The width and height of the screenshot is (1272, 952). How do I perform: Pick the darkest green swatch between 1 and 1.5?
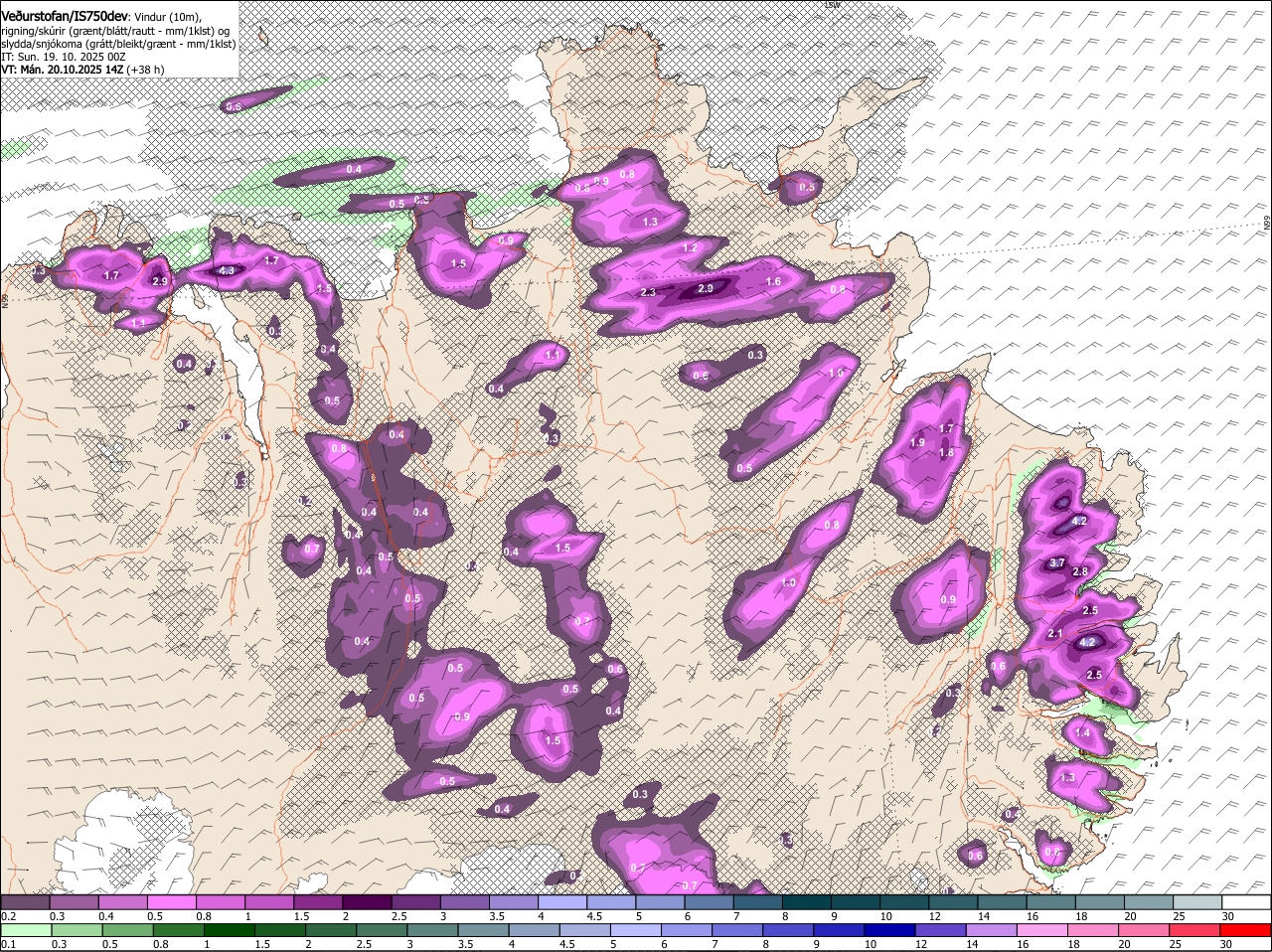pyautogui.click(x=229, y=931)
